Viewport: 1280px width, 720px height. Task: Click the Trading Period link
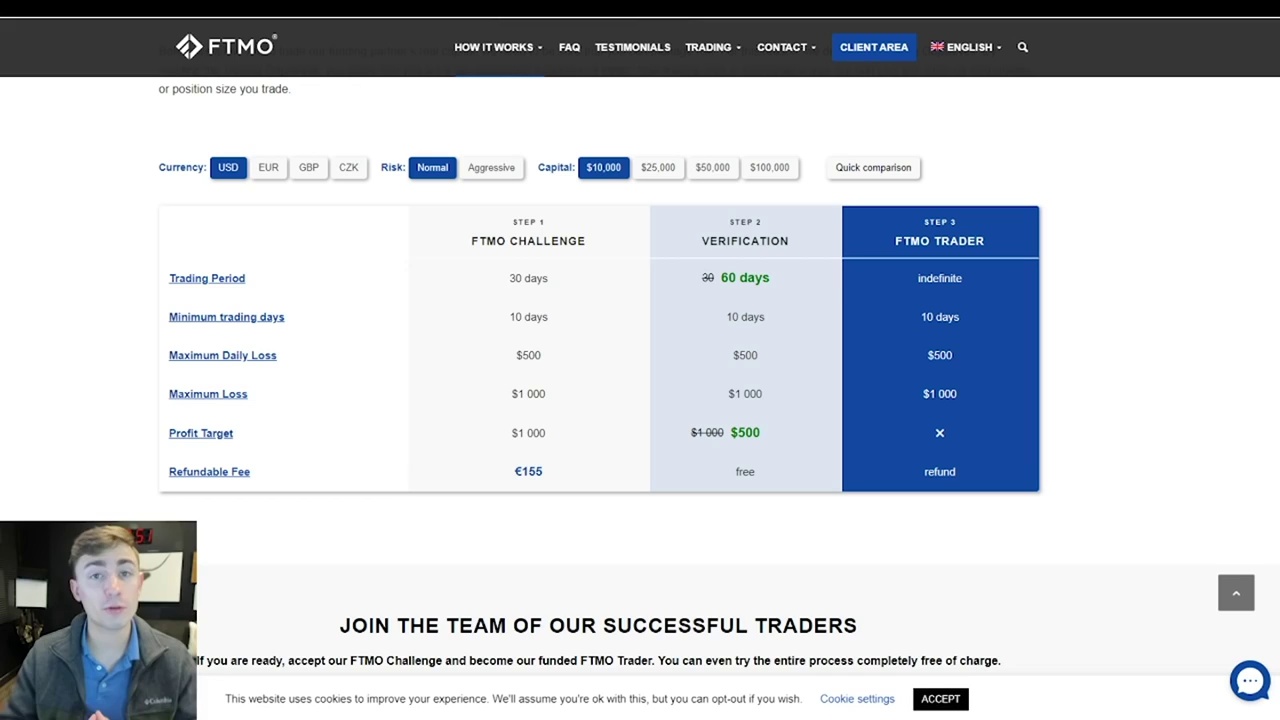[x=207, y=278]
